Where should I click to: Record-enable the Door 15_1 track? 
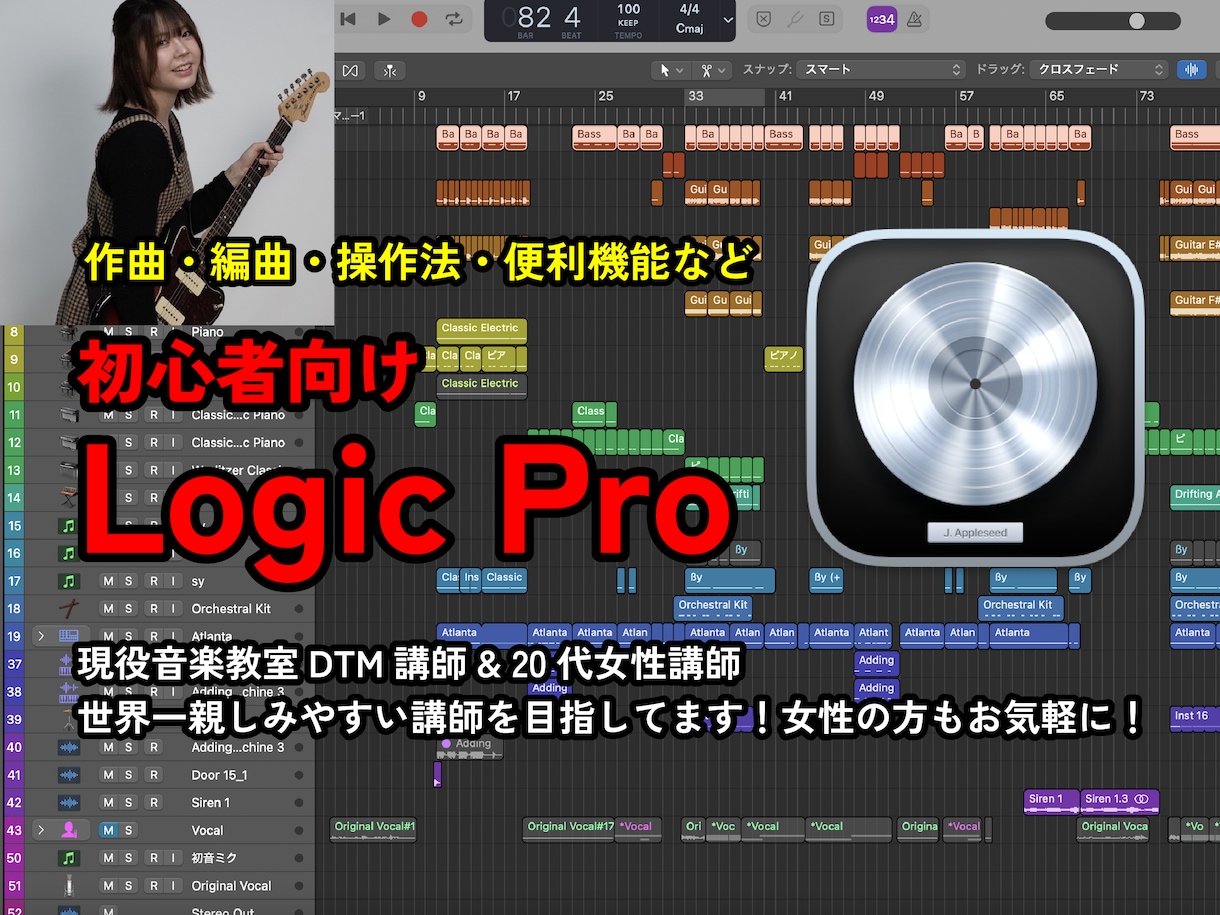pos(153,775)
